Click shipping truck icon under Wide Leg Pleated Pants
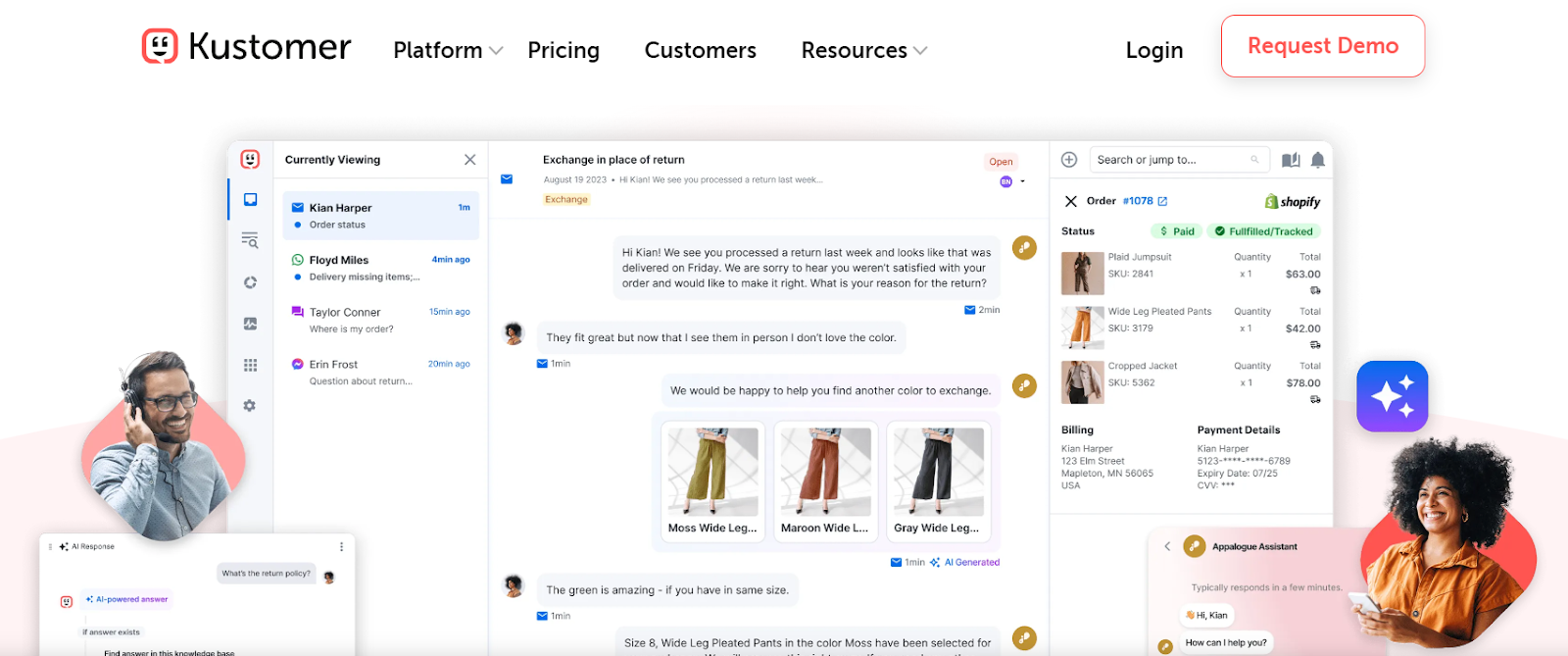The width and height of the screenshot is (1568, 656). [x=1315, y=345]
